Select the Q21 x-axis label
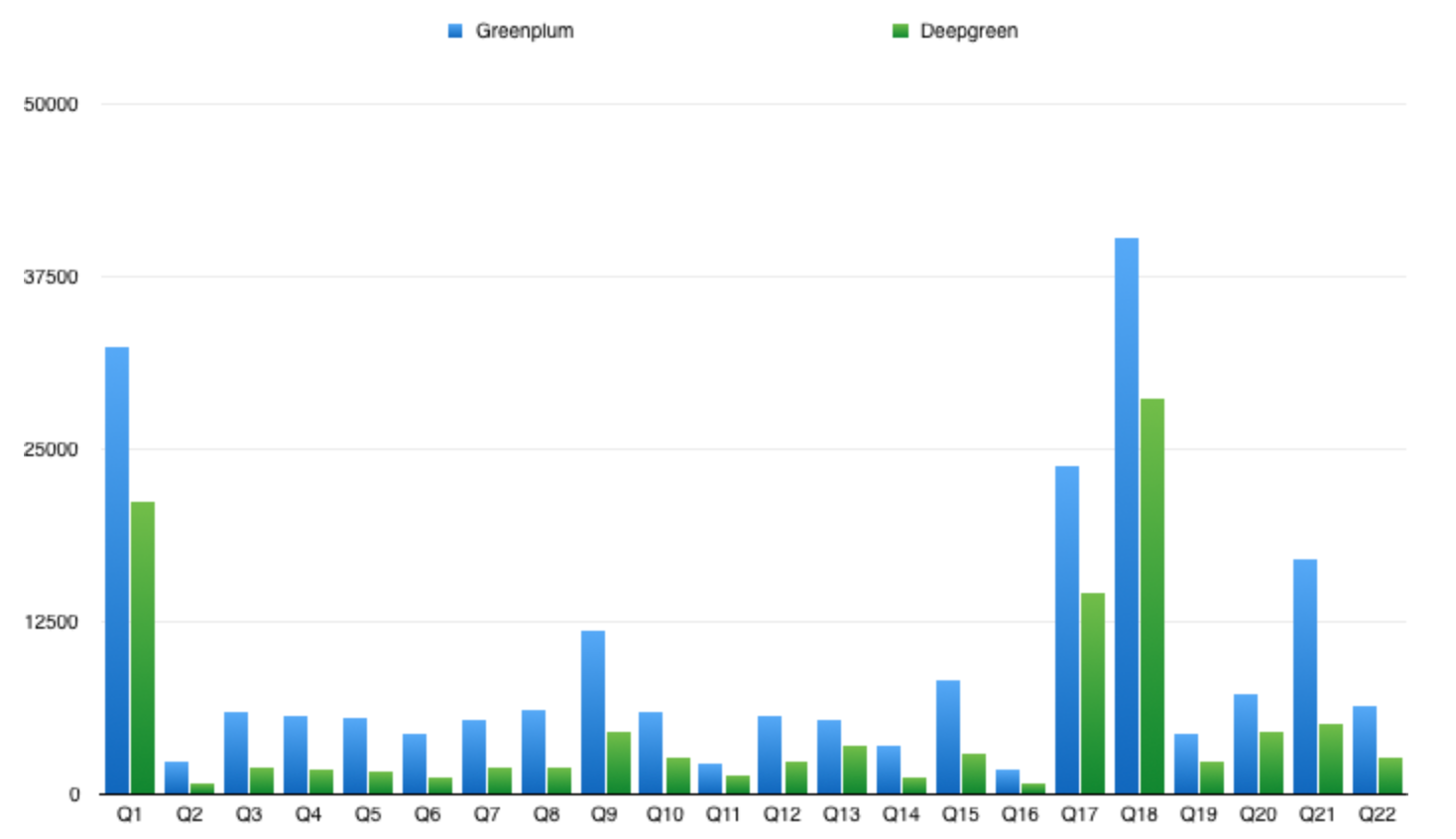 1318,814
